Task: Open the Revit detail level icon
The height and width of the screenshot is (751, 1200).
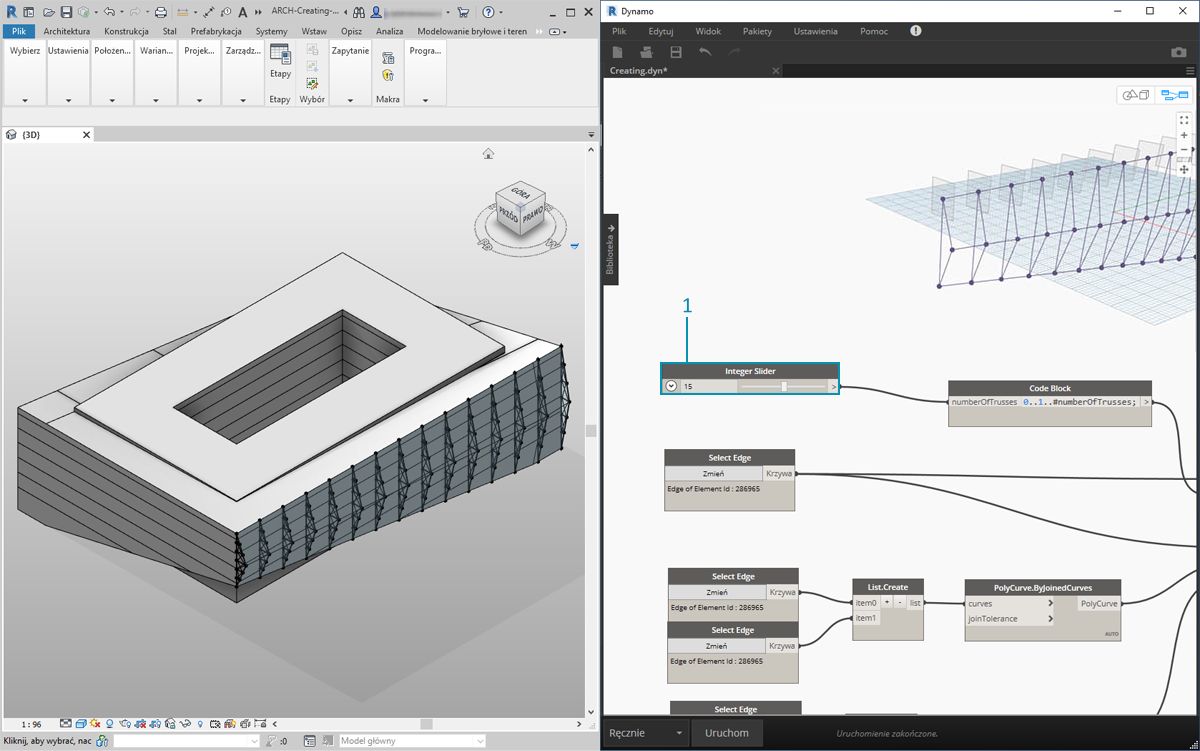Action: pos(65,723)
